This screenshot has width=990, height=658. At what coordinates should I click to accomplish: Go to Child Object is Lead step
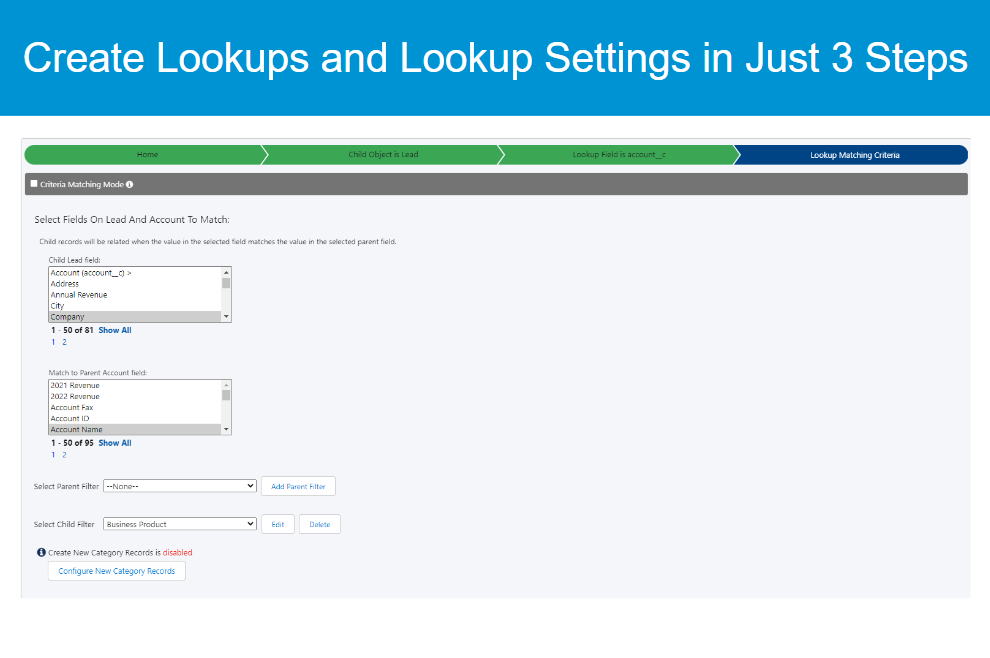[383, 155]
